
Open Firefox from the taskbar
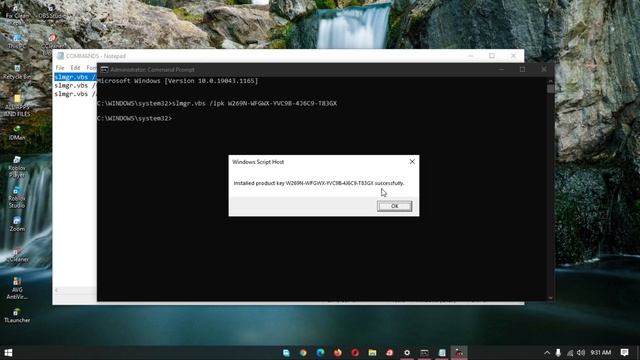[338, 353]
